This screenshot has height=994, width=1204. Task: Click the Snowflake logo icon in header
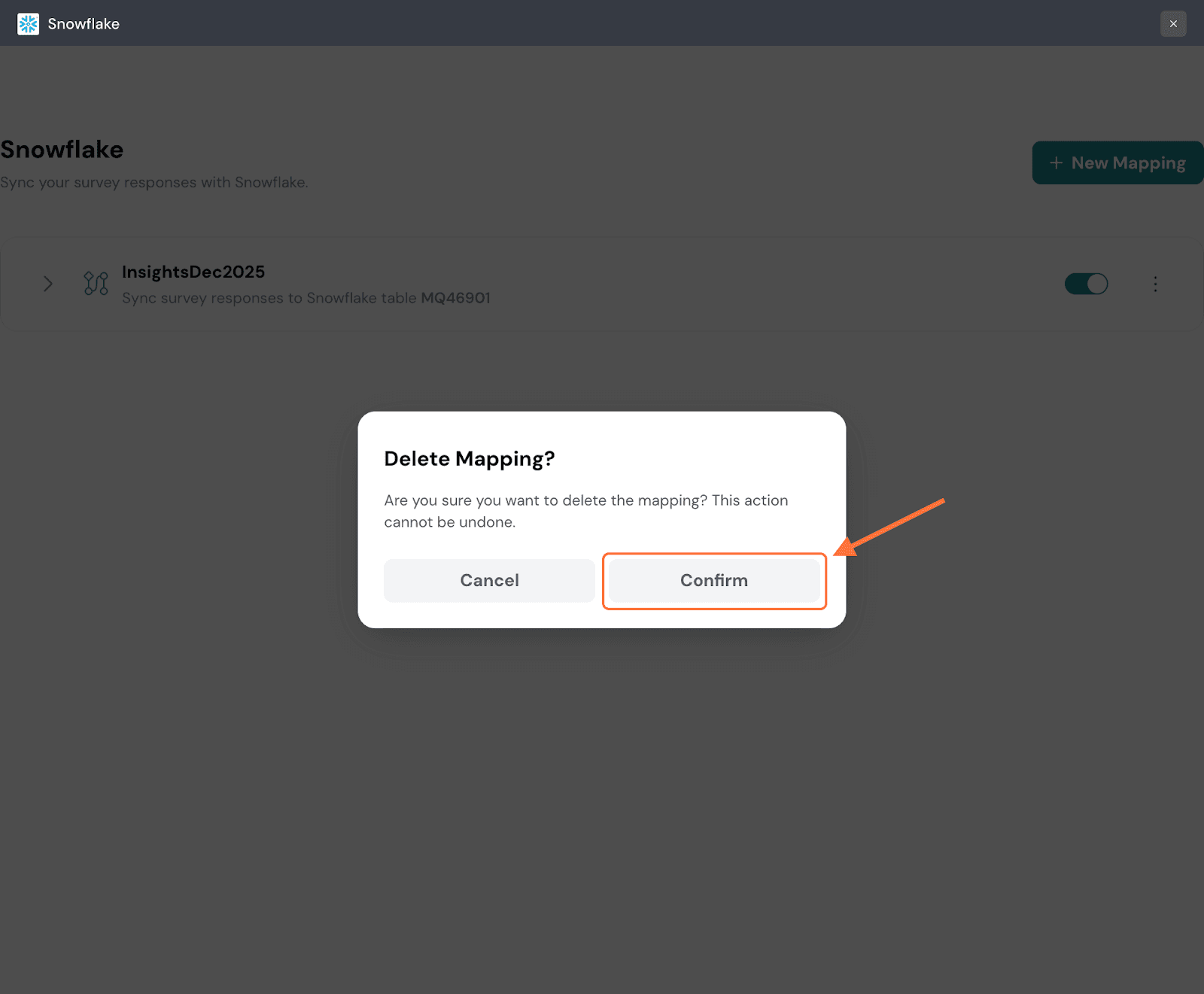(28, 24)
